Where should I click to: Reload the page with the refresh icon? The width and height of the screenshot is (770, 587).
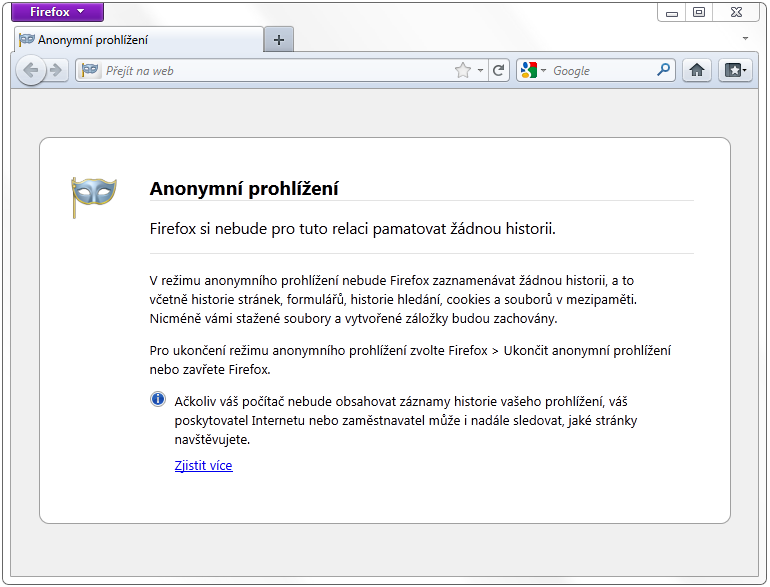(498, 71)
